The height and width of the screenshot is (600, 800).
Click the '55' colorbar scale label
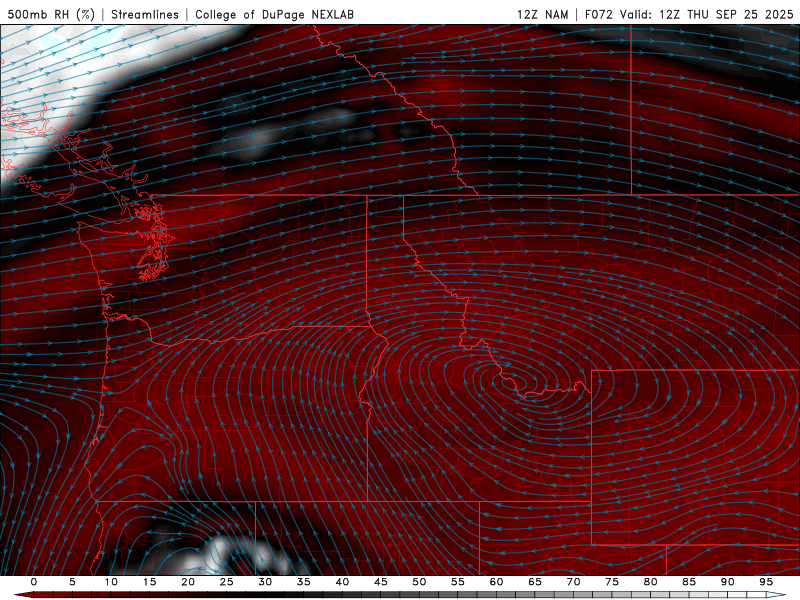458,582
